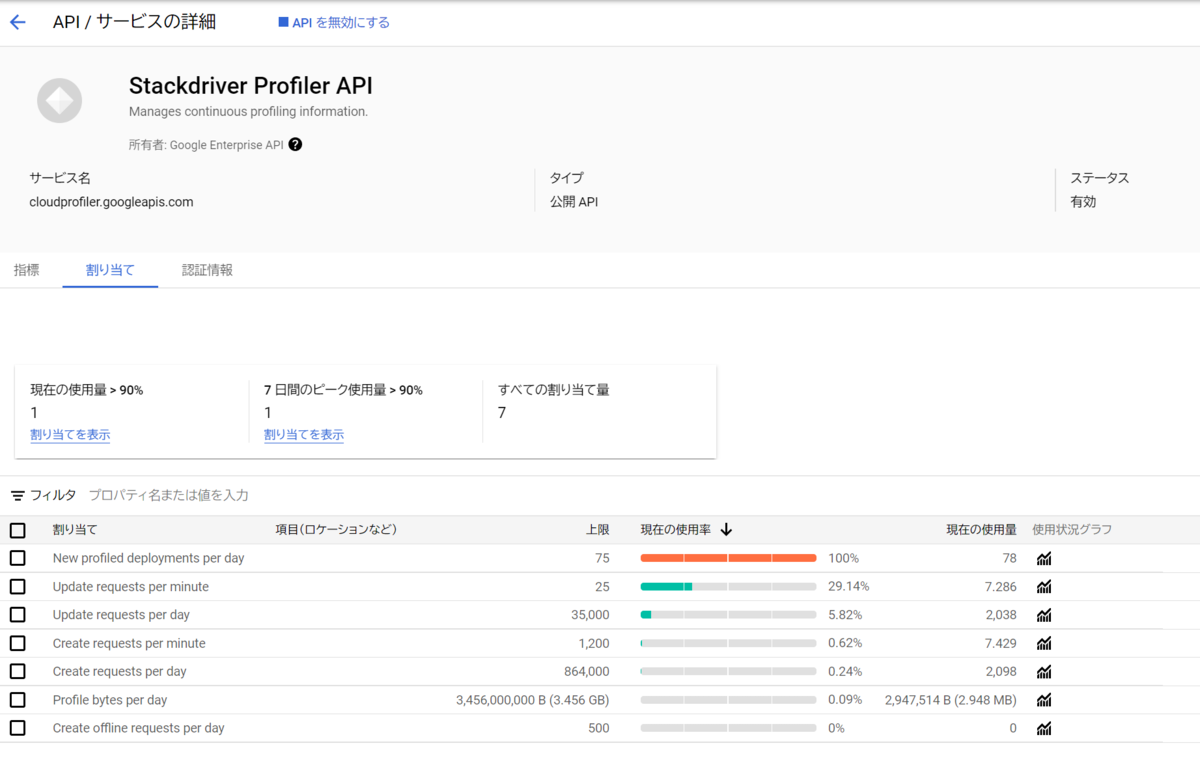Open usage graph for New profiled deployments per day
The width and height of the screenshot is (1200, 765).
[x=1044, y=558]
